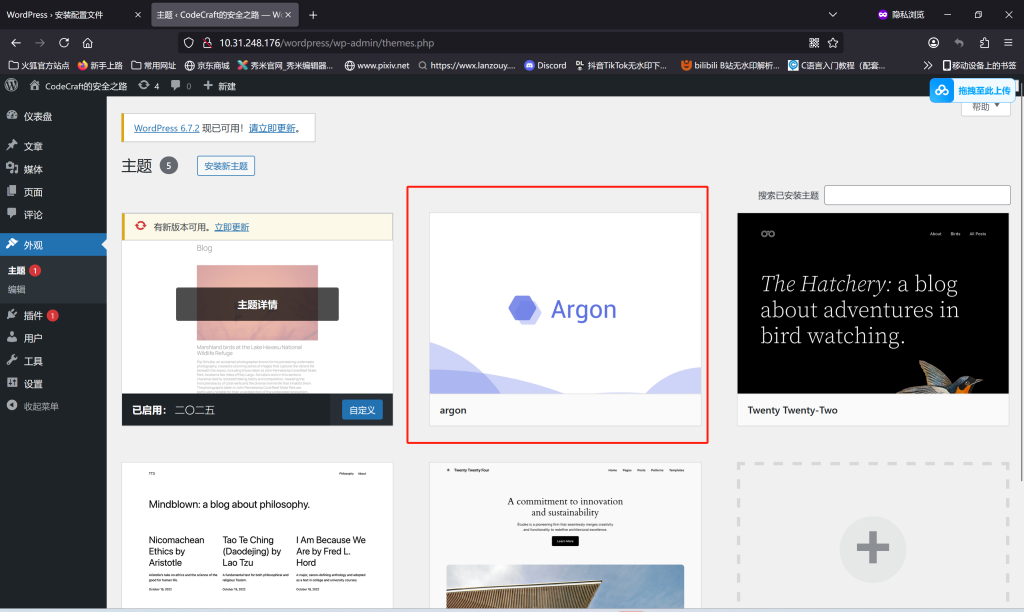Image resolution: width=1024 pixels, height=612 pixels.
Task: Open the 外观 appearance menu
Action: pyautogui.click(x=53, y=245)
